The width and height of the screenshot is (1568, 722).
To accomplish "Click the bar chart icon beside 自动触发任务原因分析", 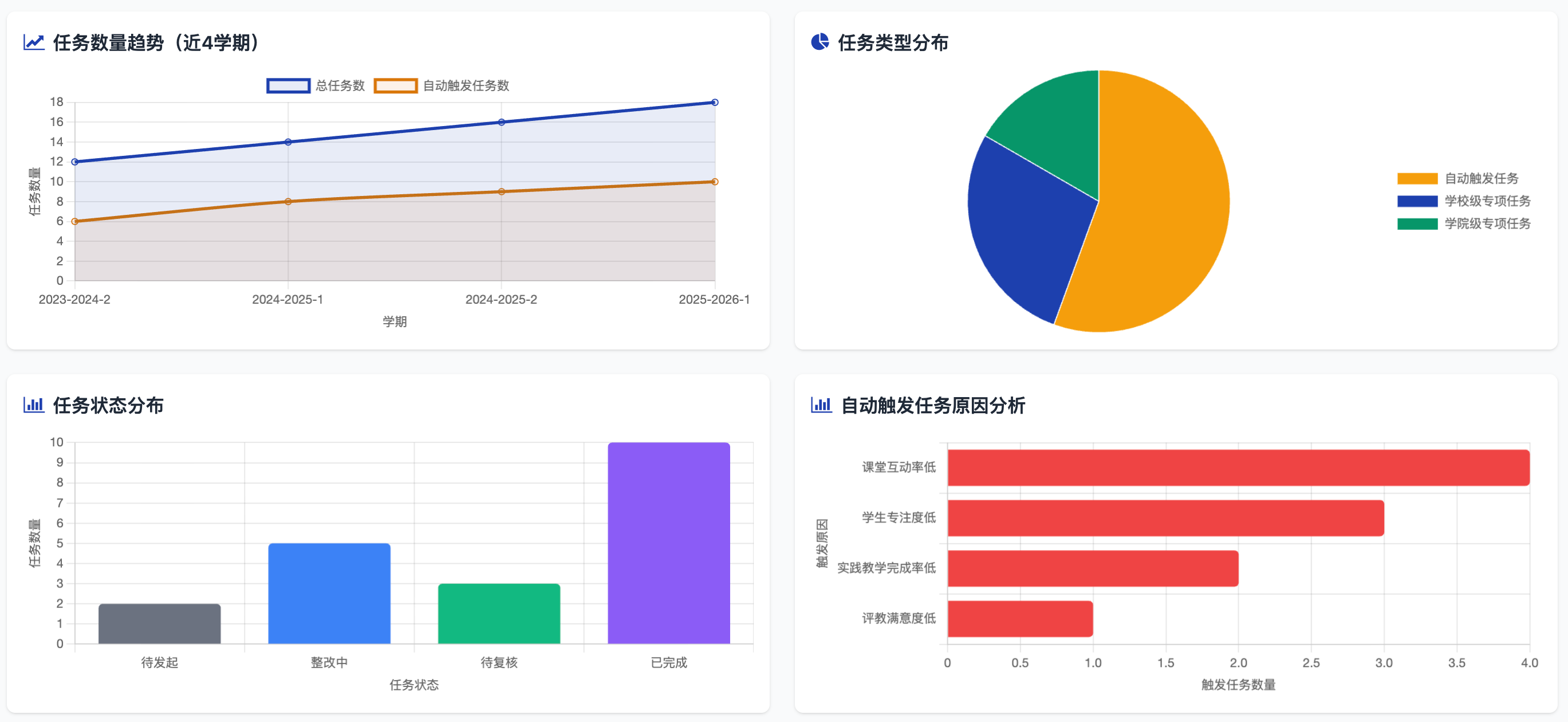I will (821, 405).
